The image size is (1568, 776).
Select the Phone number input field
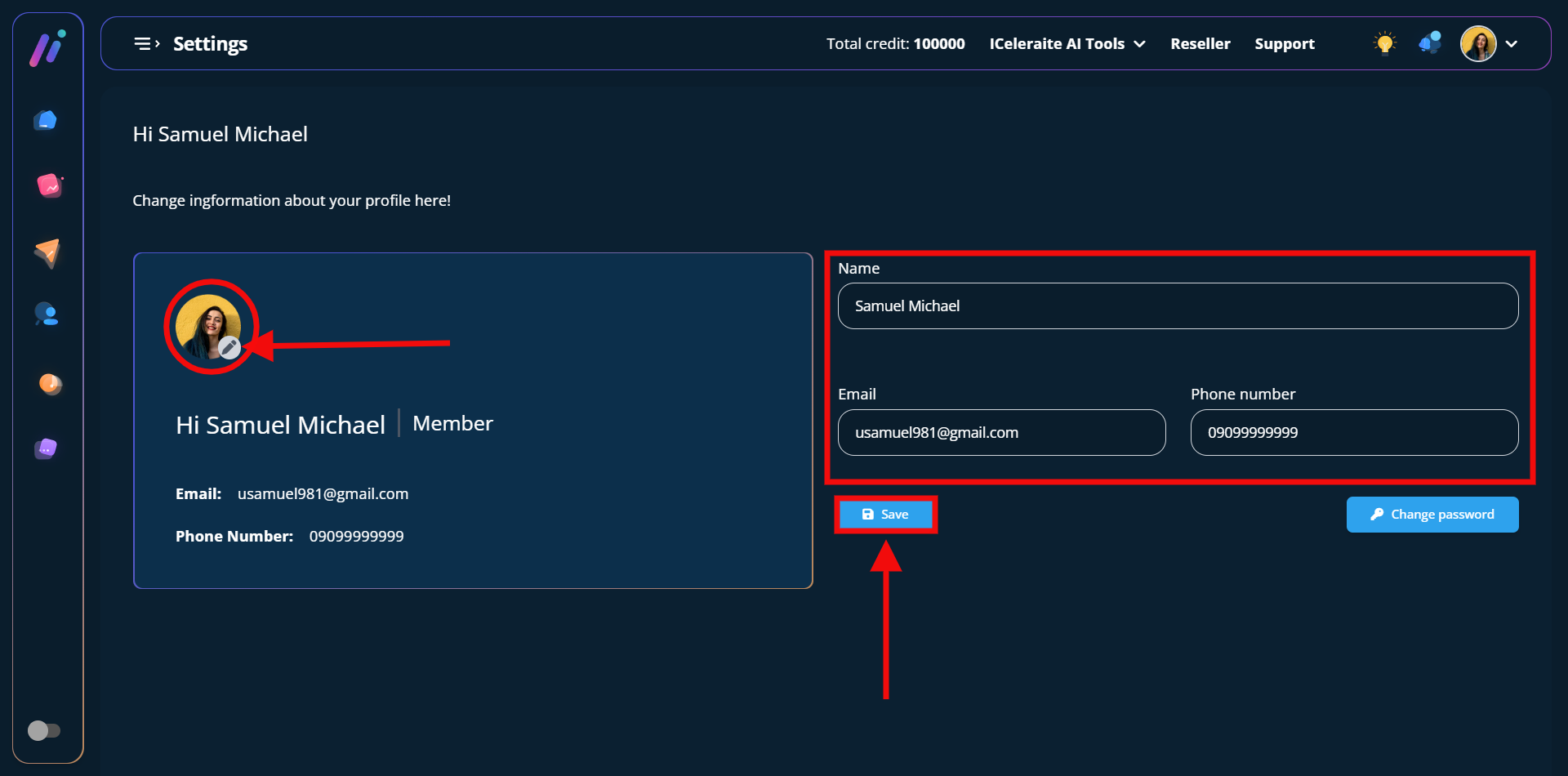[1354, 433]
